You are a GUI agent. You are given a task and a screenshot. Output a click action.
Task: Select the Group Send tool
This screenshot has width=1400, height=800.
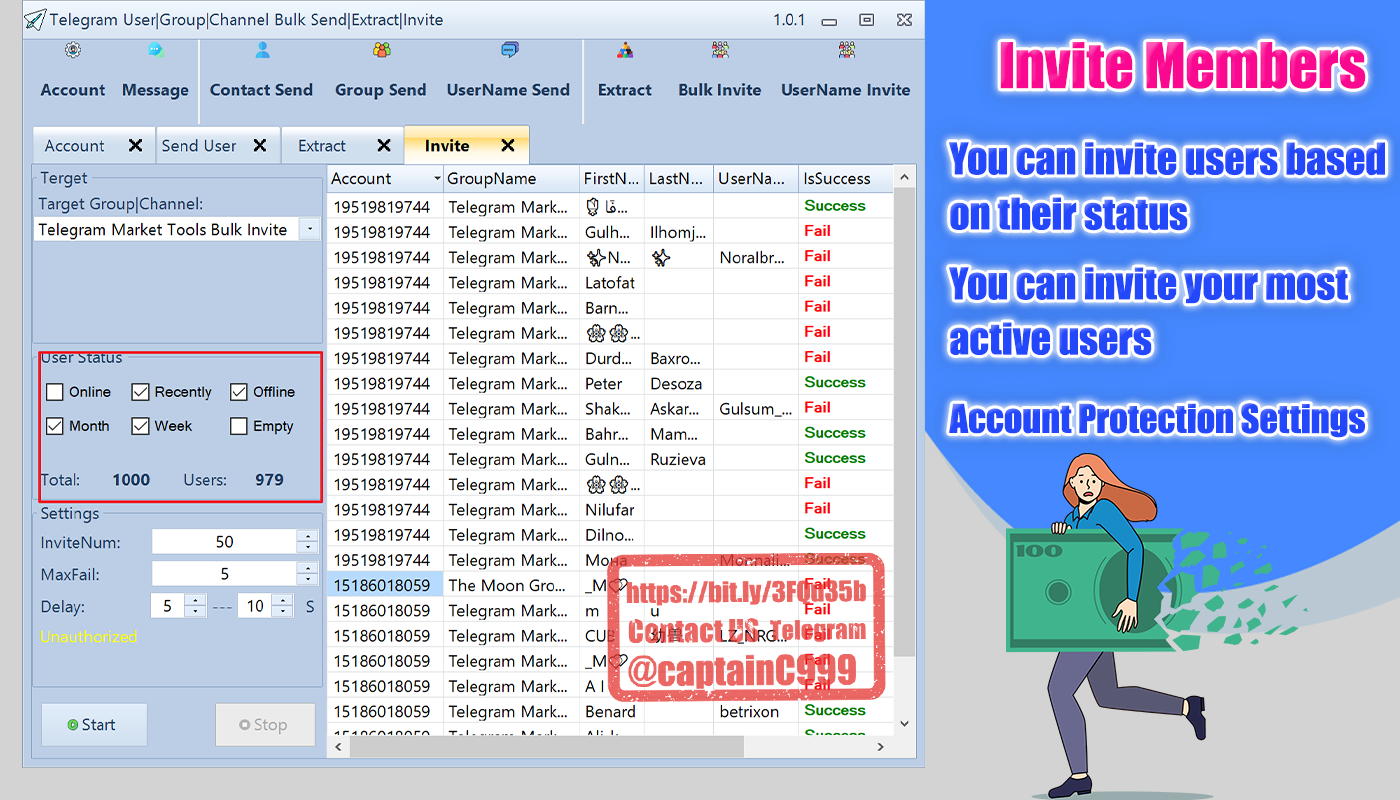tap(380, 72)
